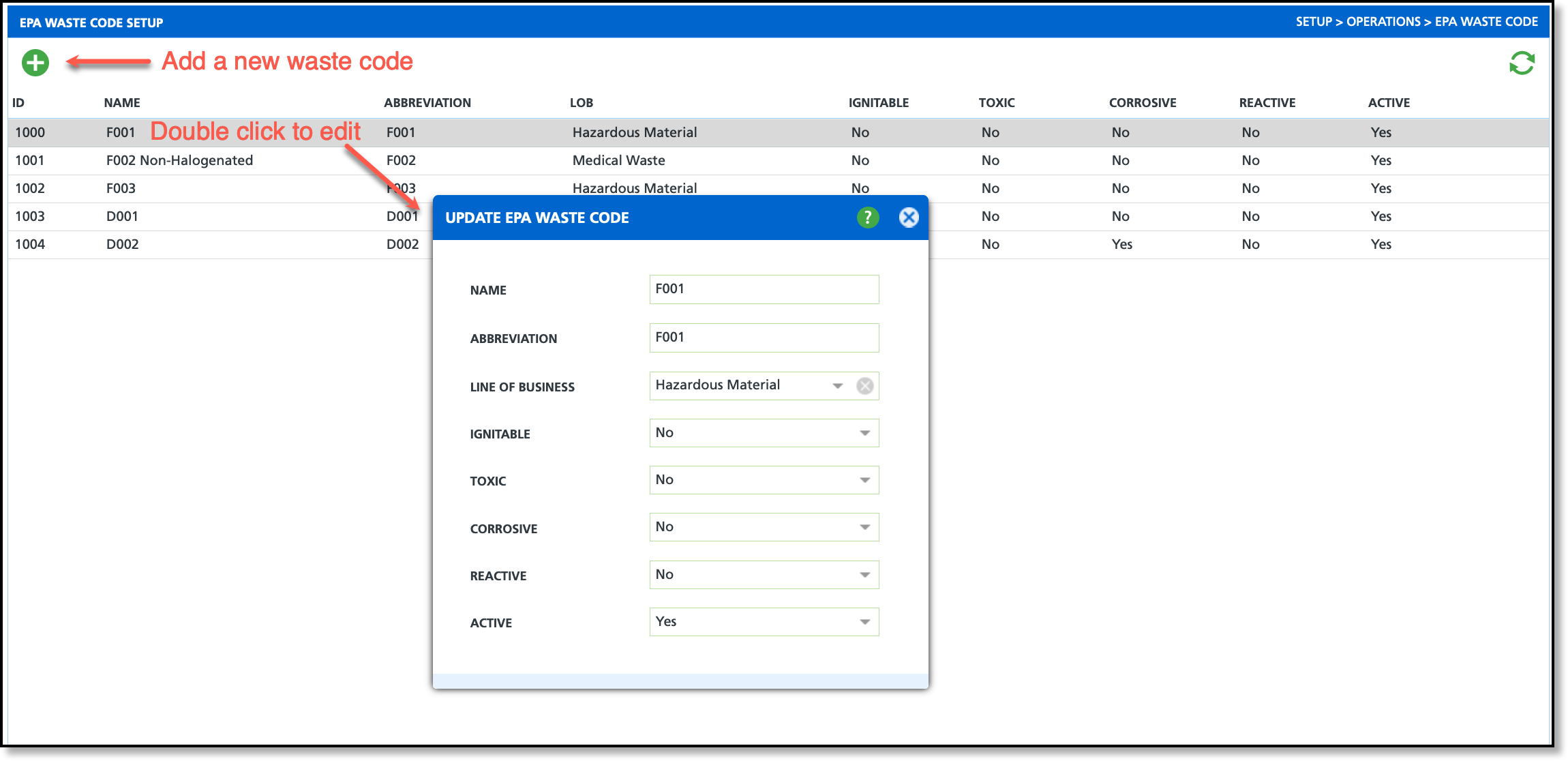Sort by the ACTIVE column header
1568x761 pixels.
click(1389, 103)
